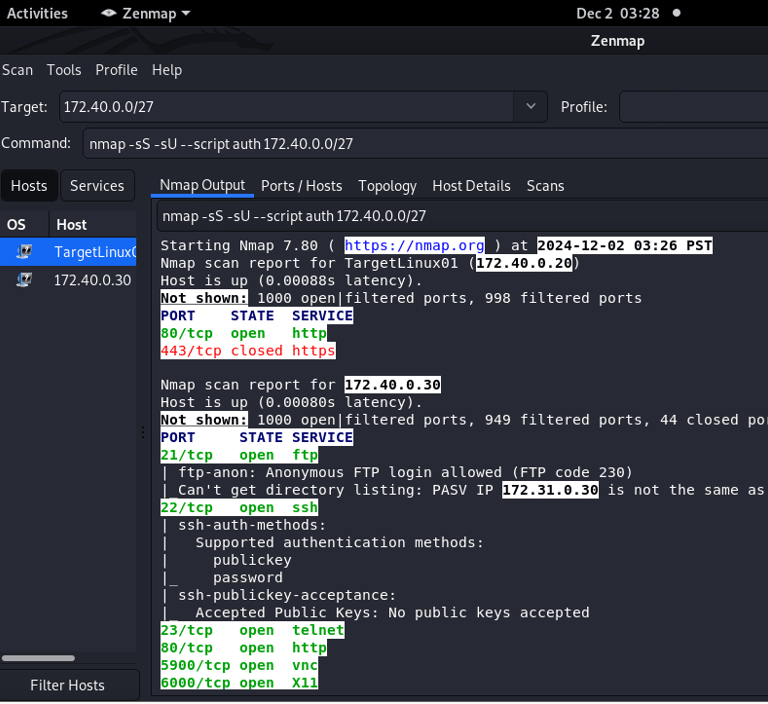
Task: Select the TargetLinux01 host row
Action: 68,252
